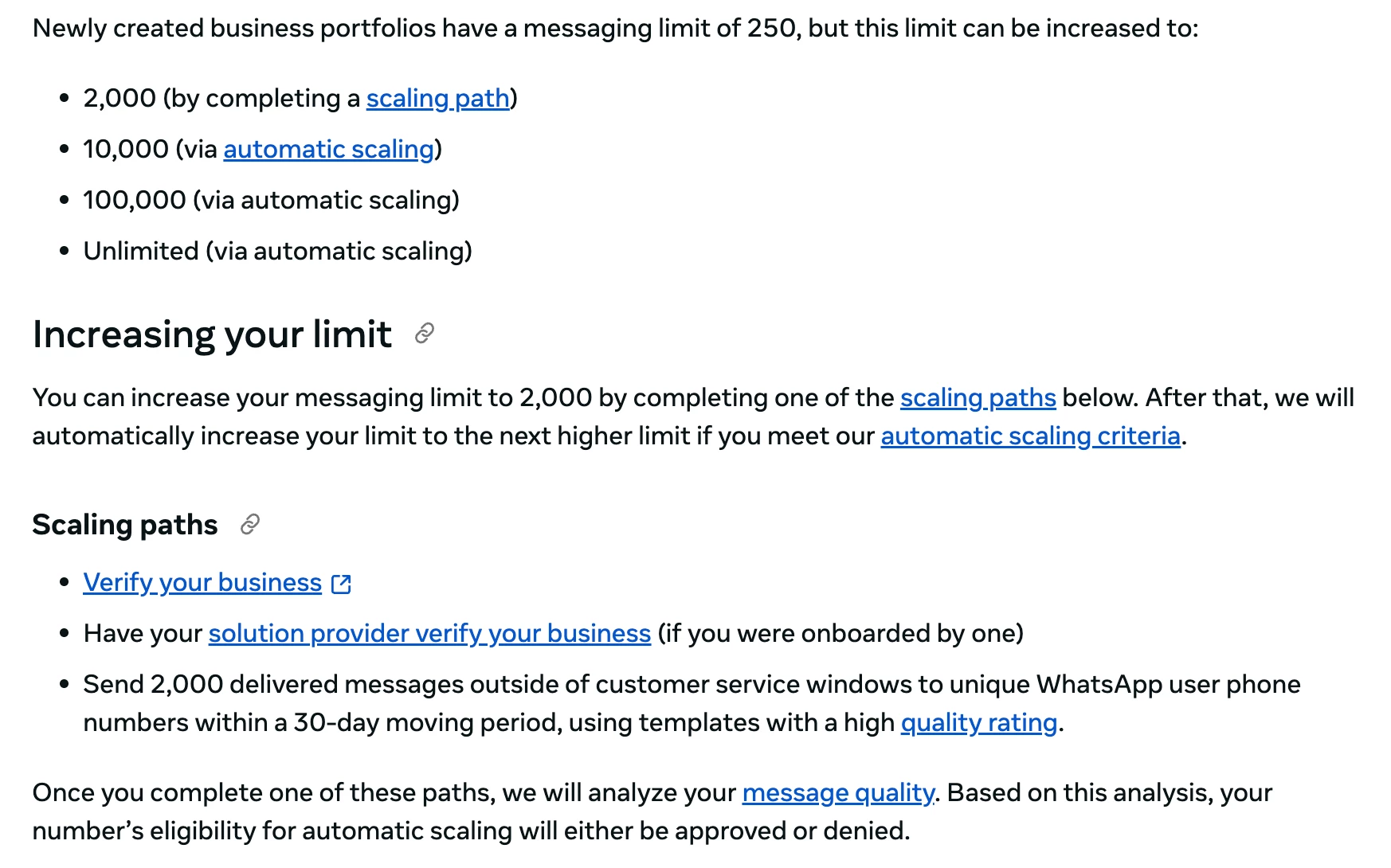Open automatic scaling link in 10,000 bullet
The height and width of the screenshot is (868, 1391).
(328, 150)
